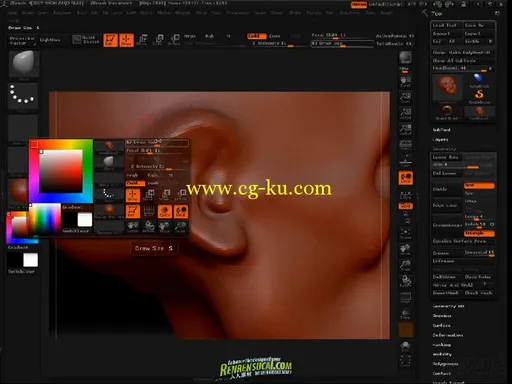Screen dimensions: 512x384
Task: Select blue PolyMesh3D tool in Tool palette
Action: pyautogui.click(x=479, y=80)
